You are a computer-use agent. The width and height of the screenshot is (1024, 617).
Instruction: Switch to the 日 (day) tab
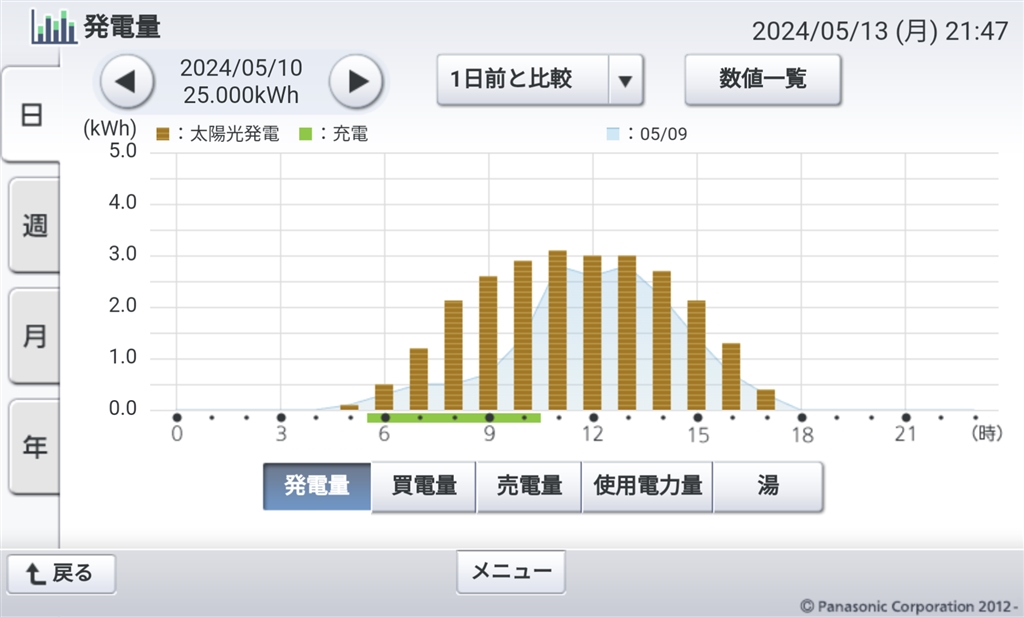[x=31, y=114]
